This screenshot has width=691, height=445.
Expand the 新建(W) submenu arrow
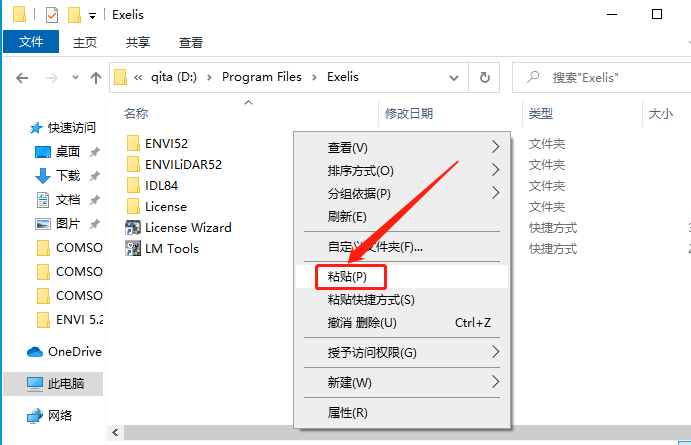[495, 382]
